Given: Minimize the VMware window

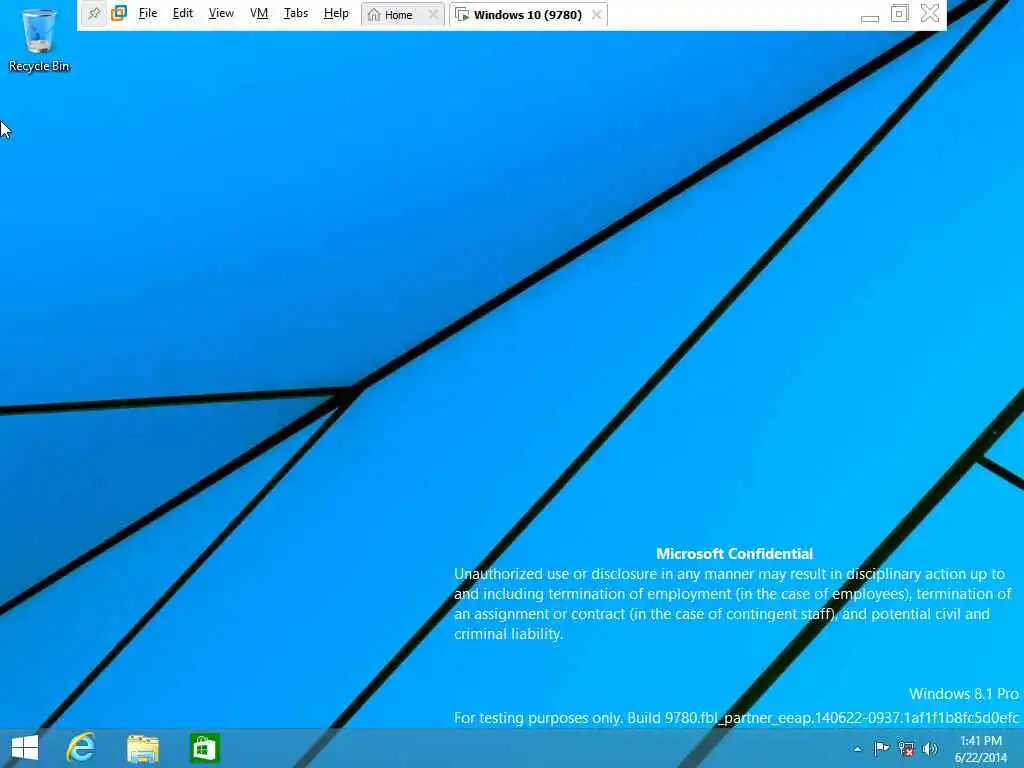Looking at the screenshot, I should [870, 18].
